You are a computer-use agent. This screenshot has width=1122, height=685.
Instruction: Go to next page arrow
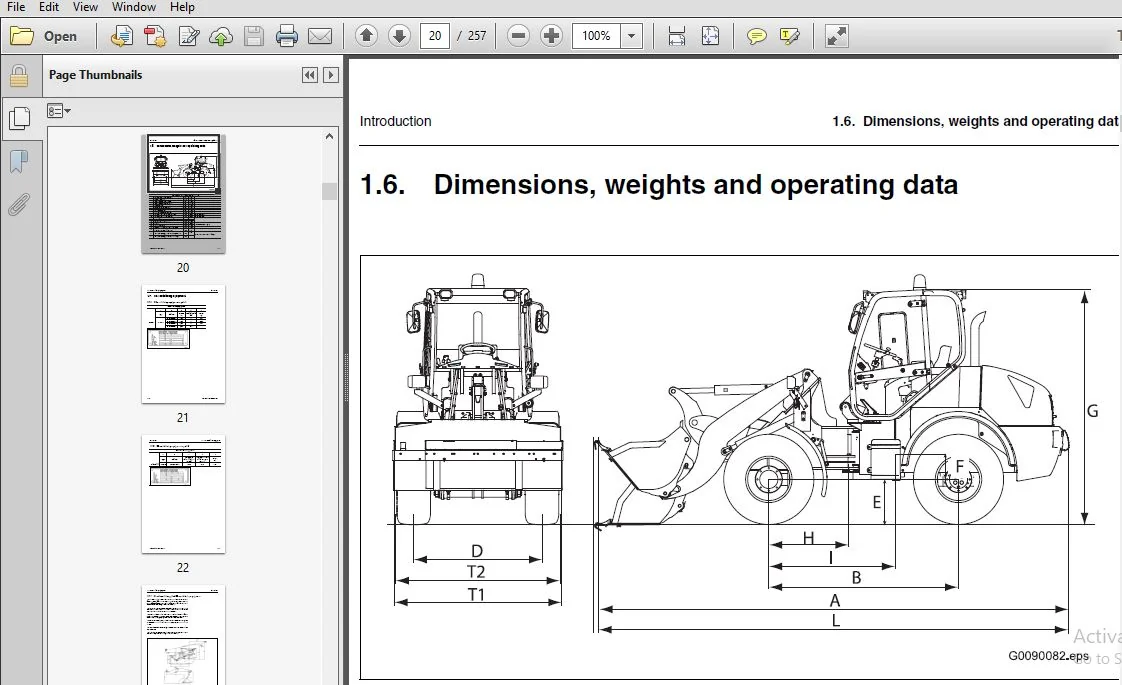point(399,35)
